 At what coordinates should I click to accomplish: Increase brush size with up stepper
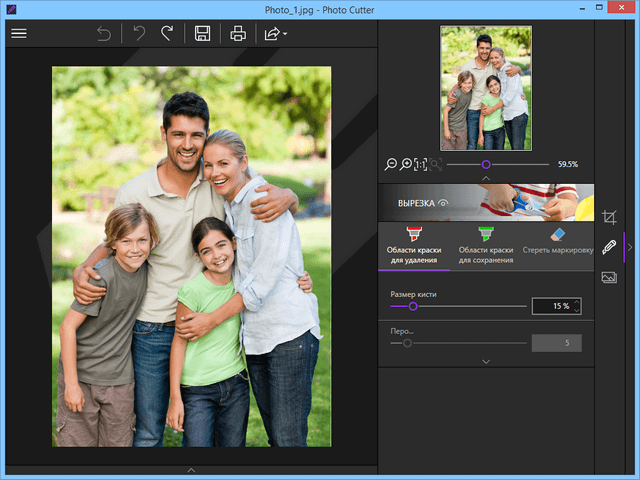pos(576,302)
